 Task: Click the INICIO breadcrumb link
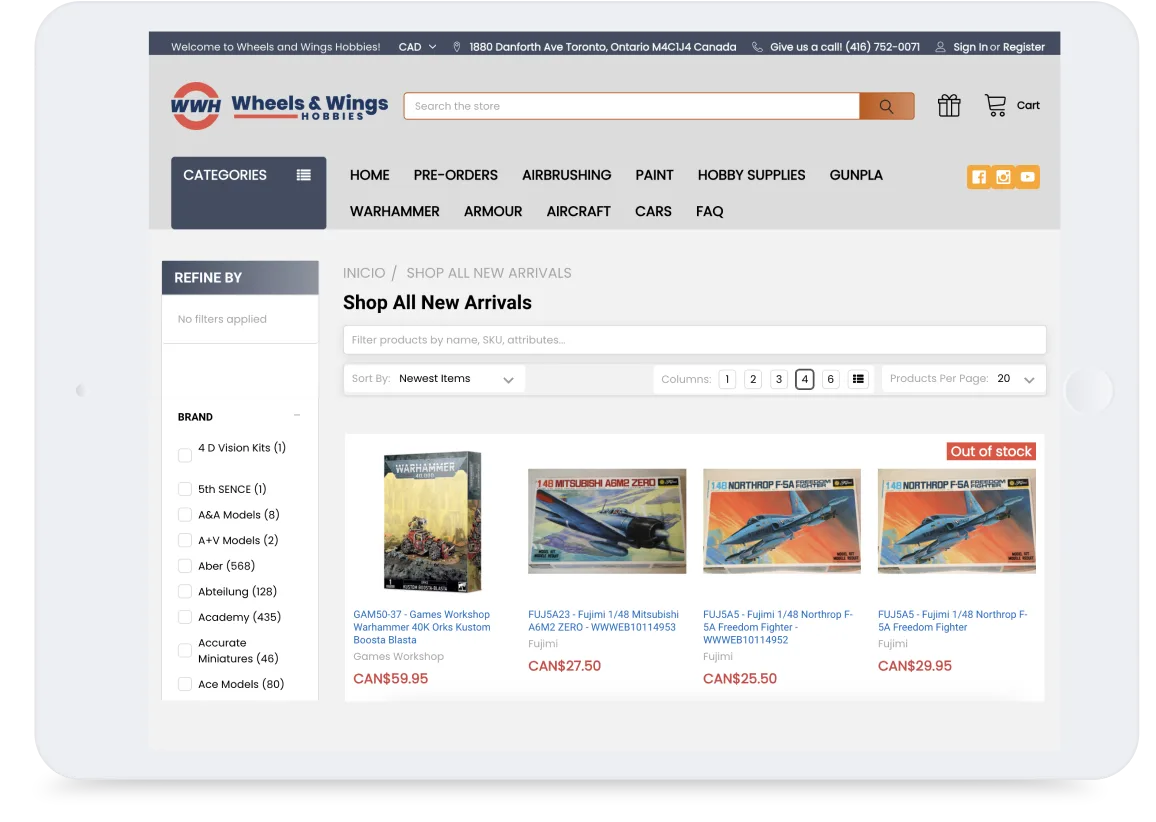(x=364, y=274)
